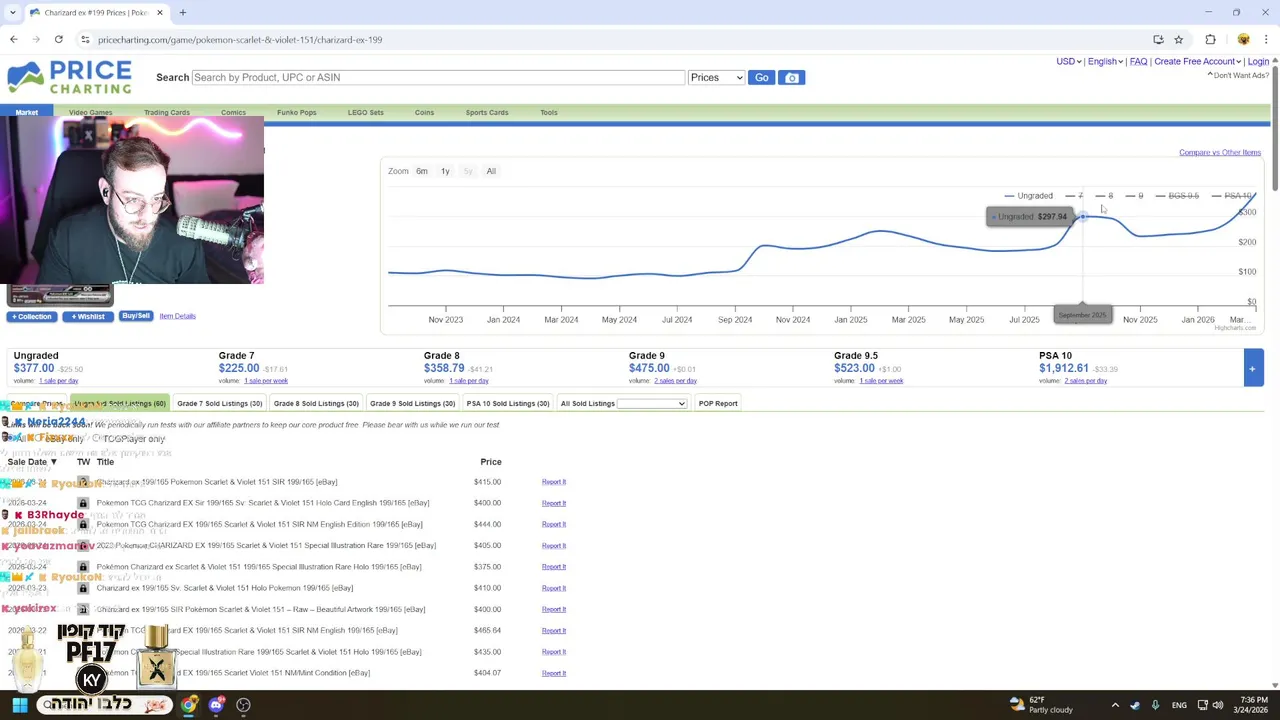
Task: Open the Prices search category dropdown
Action: 716,77
